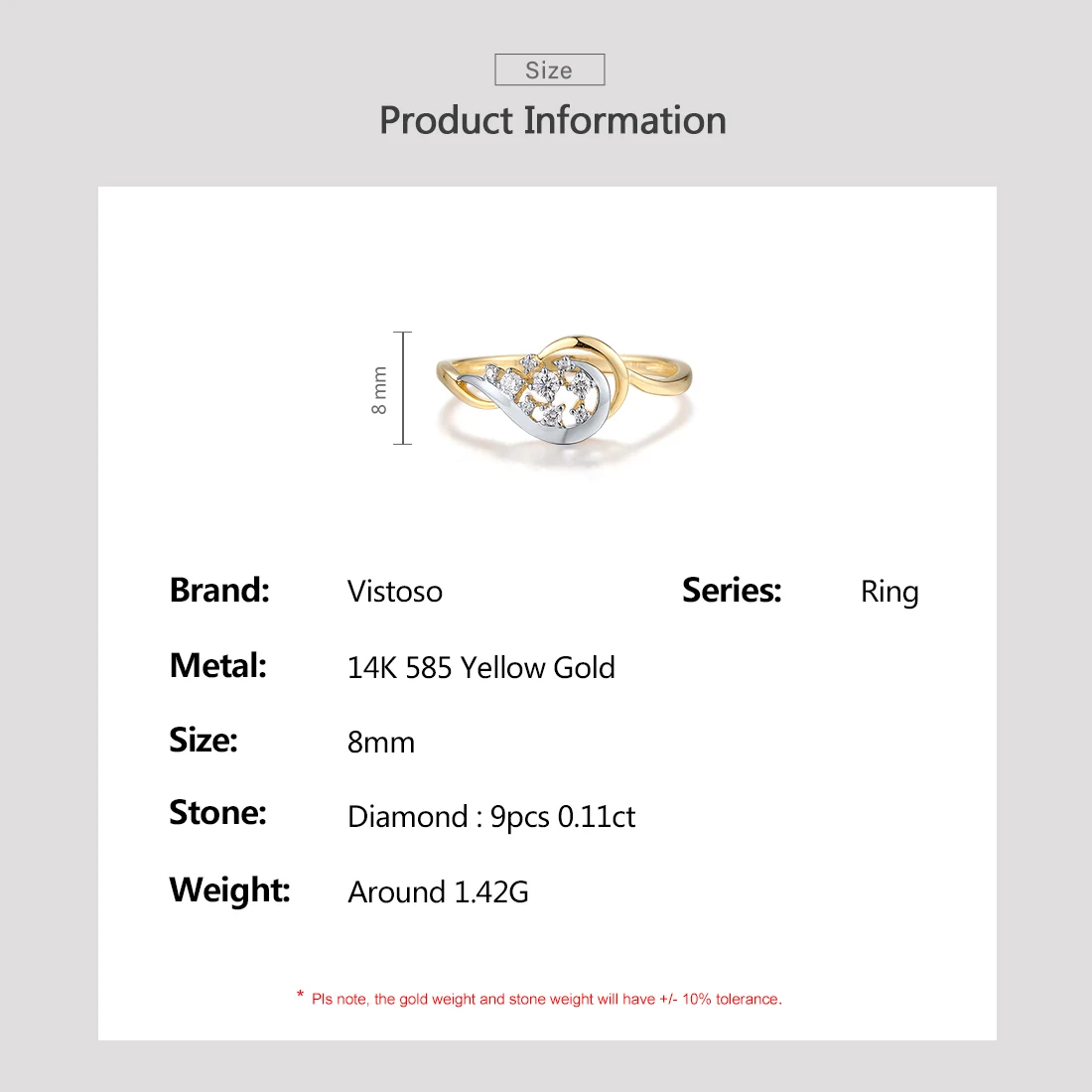The image size is (1092, 1092).
Task: Select the Ring series value
Action: point(889,592)
